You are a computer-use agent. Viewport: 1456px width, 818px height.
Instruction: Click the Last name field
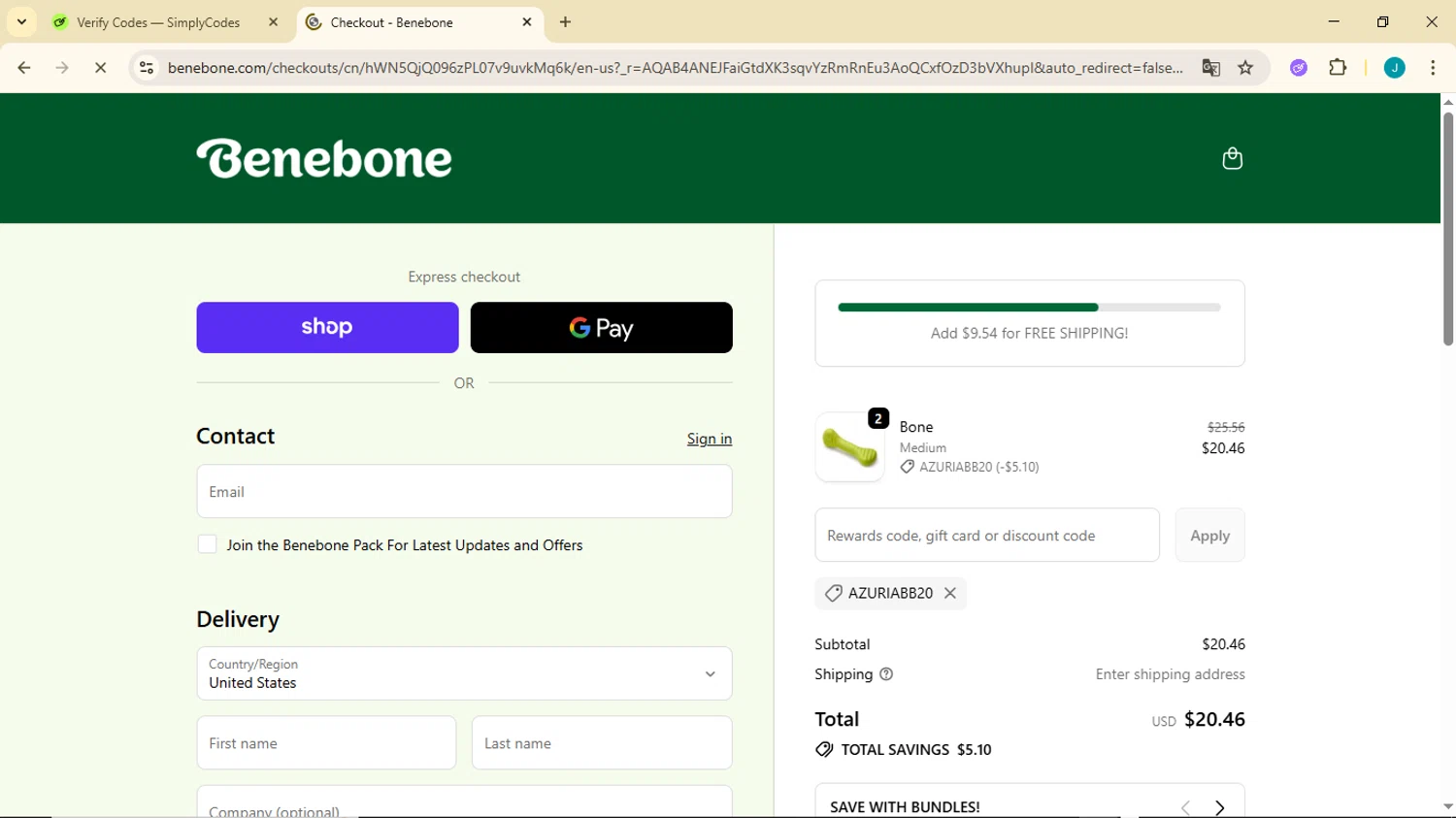[602, 743]
